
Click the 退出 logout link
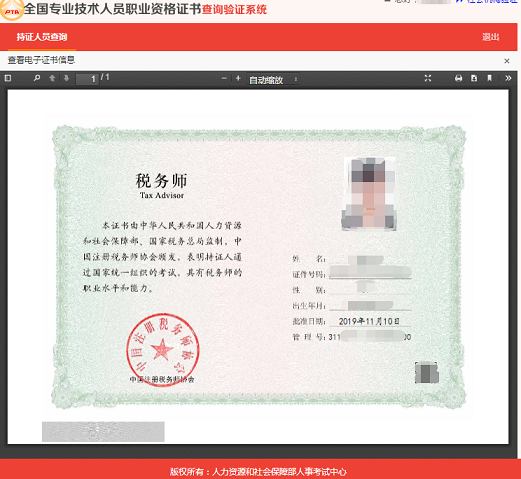(x=490, y=37)
